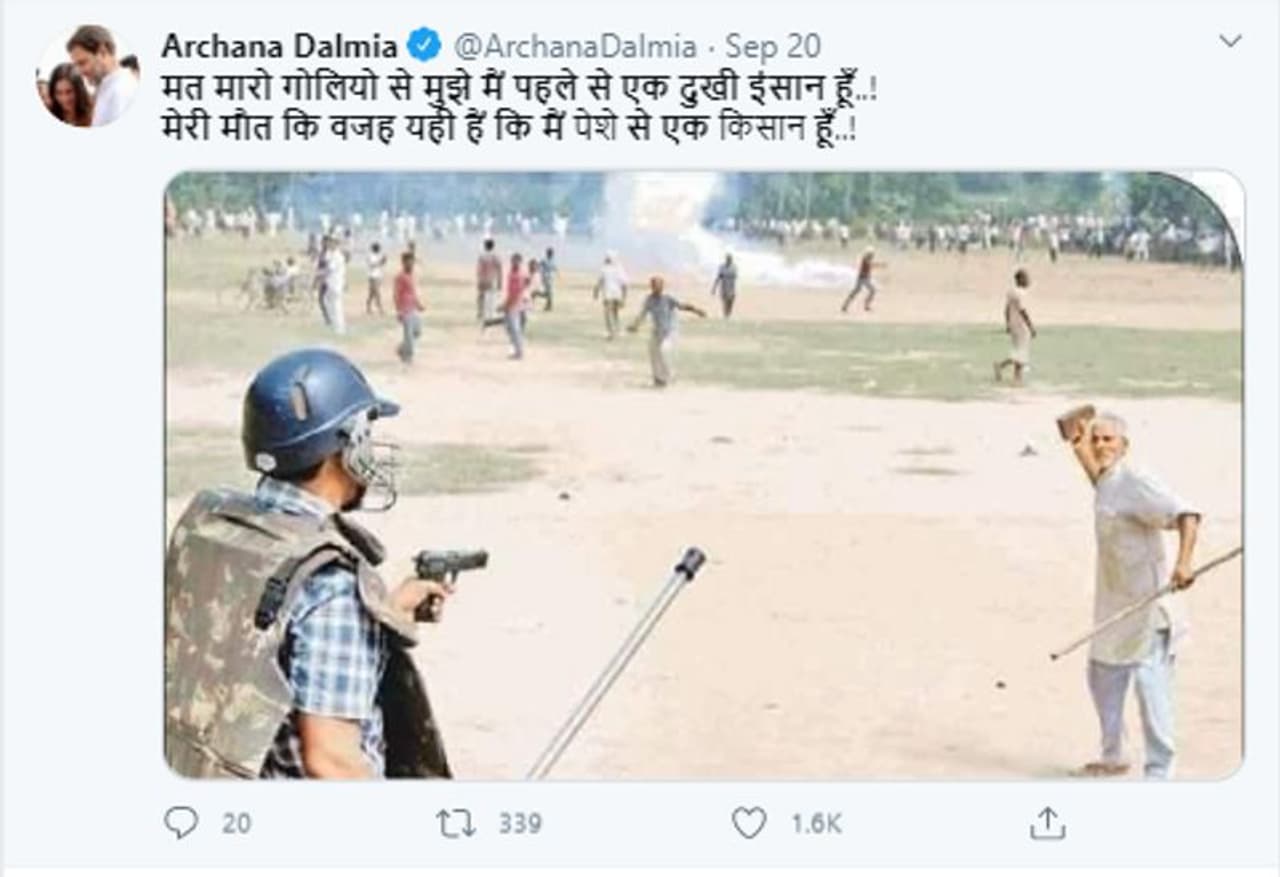Screen dimensions: 1280x877
Task: Click the first line of Hindi tweet text
Action: pyautogui.click(x=518, y=88)
